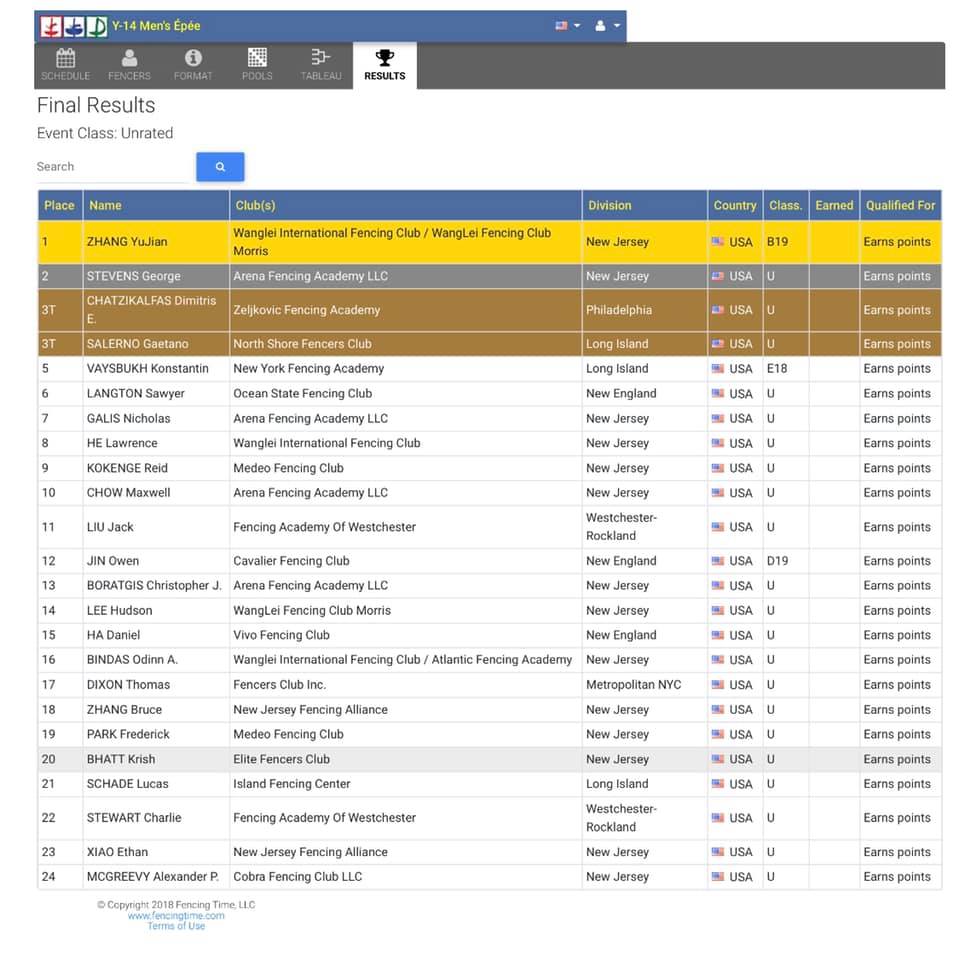Image resolution: width=958 pixels, height=960 pixels.
Task: Open the Terms of Use link
Action: coord(176,926)
